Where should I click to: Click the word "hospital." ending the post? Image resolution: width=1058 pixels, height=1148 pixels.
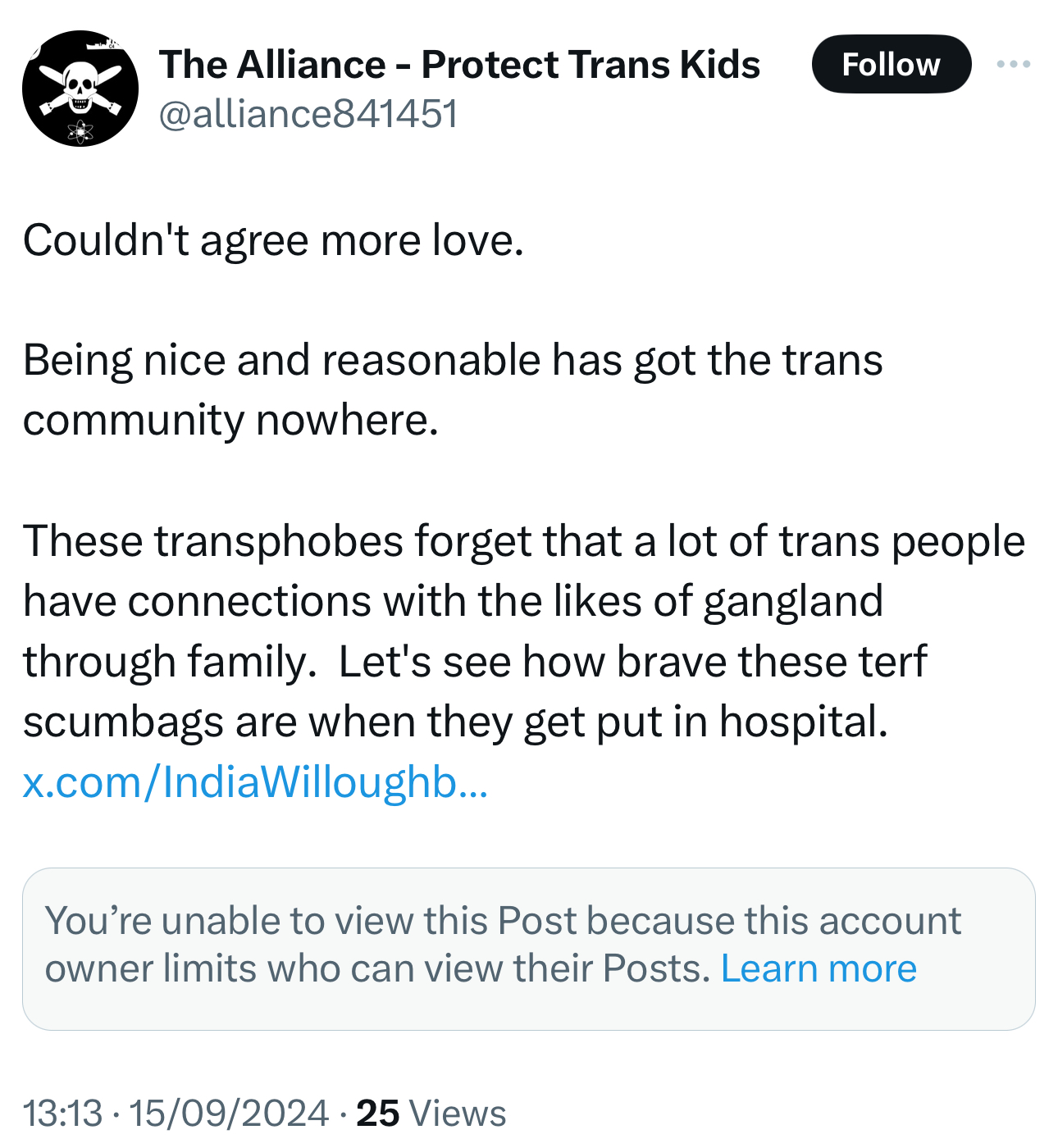803,722
